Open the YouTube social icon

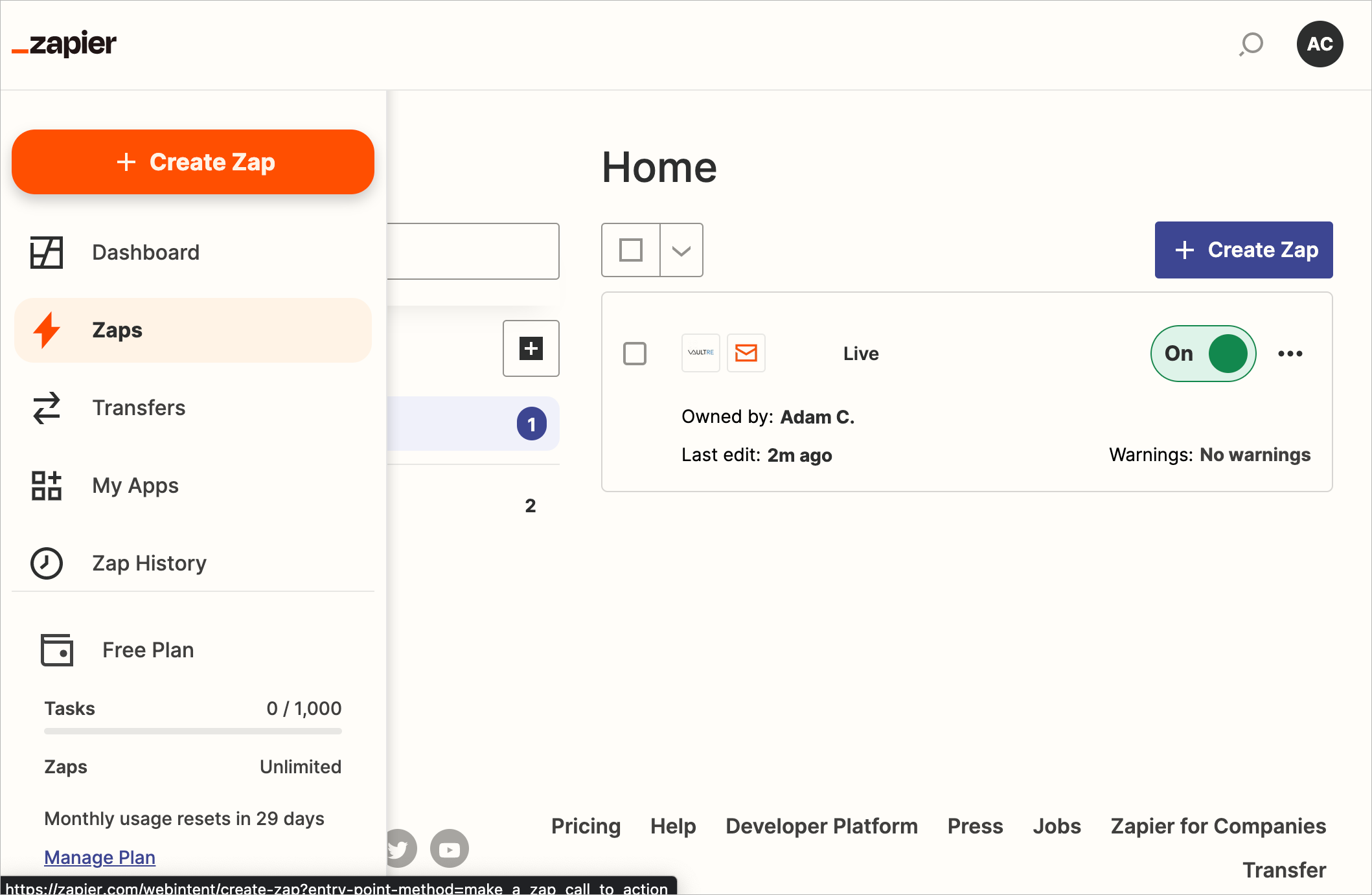(450, 848)
